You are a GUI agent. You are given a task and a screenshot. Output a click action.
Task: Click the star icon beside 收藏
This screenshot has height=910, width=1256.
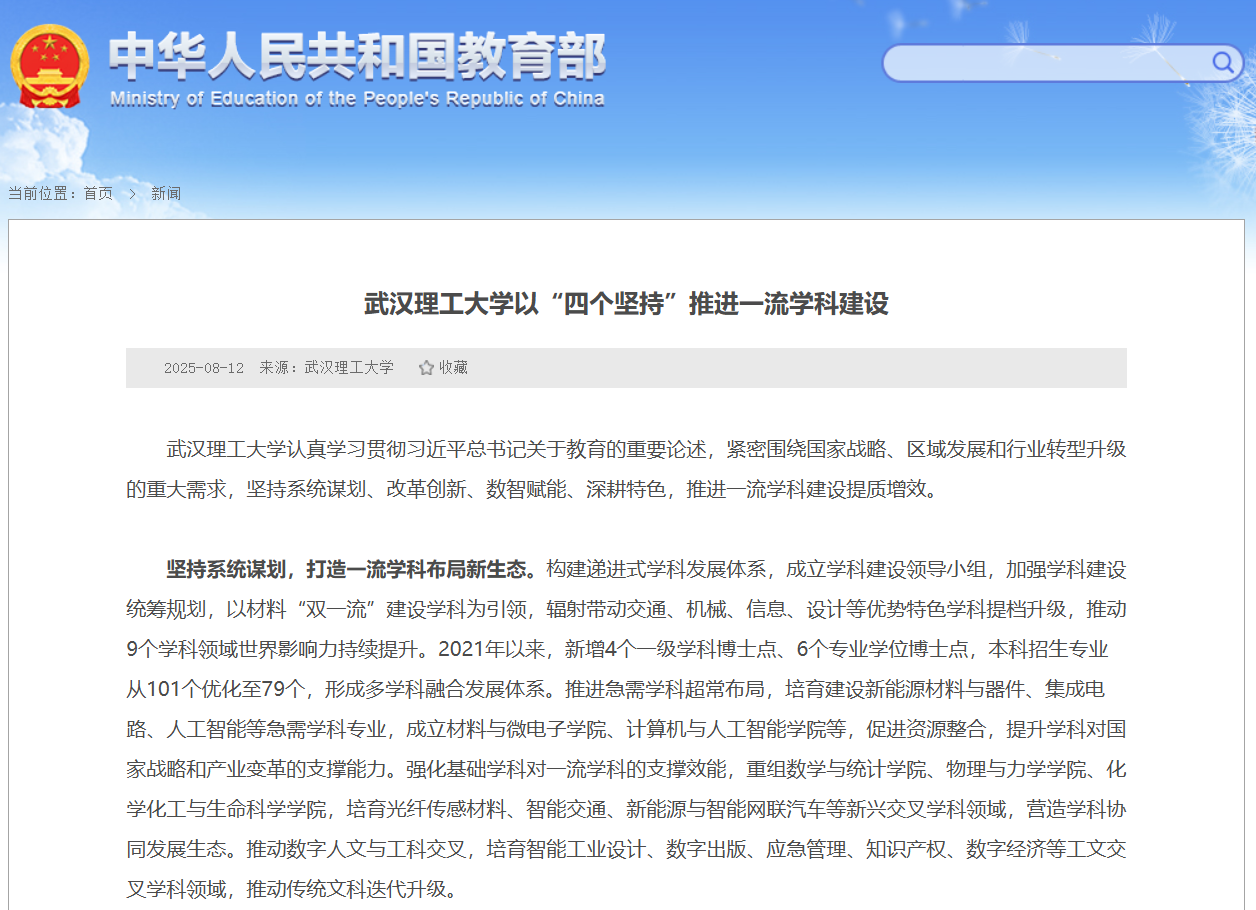426,368
